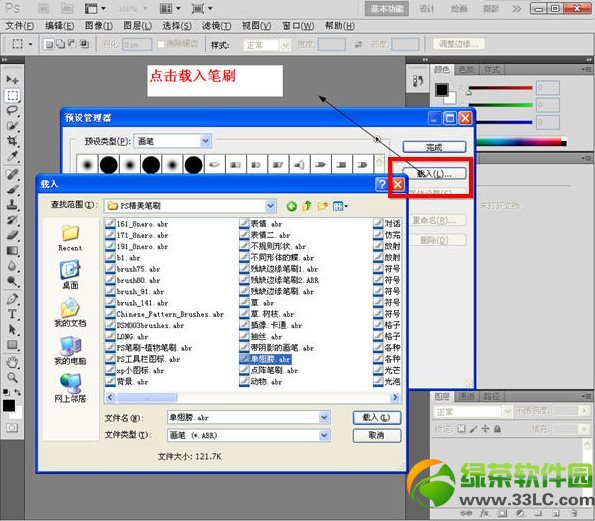Viewport: 595px width, 521px height.
Task: Open the 编辑 menu
Action: point(59,26)
